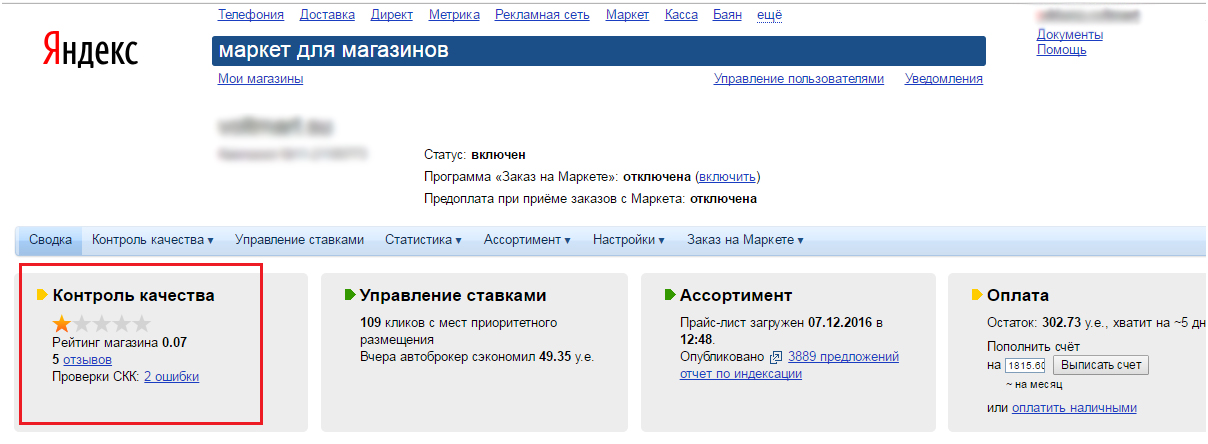Open the Баян link
Image resolution: width=1208 pixels, height=444 pixels.
pos(728,15)
